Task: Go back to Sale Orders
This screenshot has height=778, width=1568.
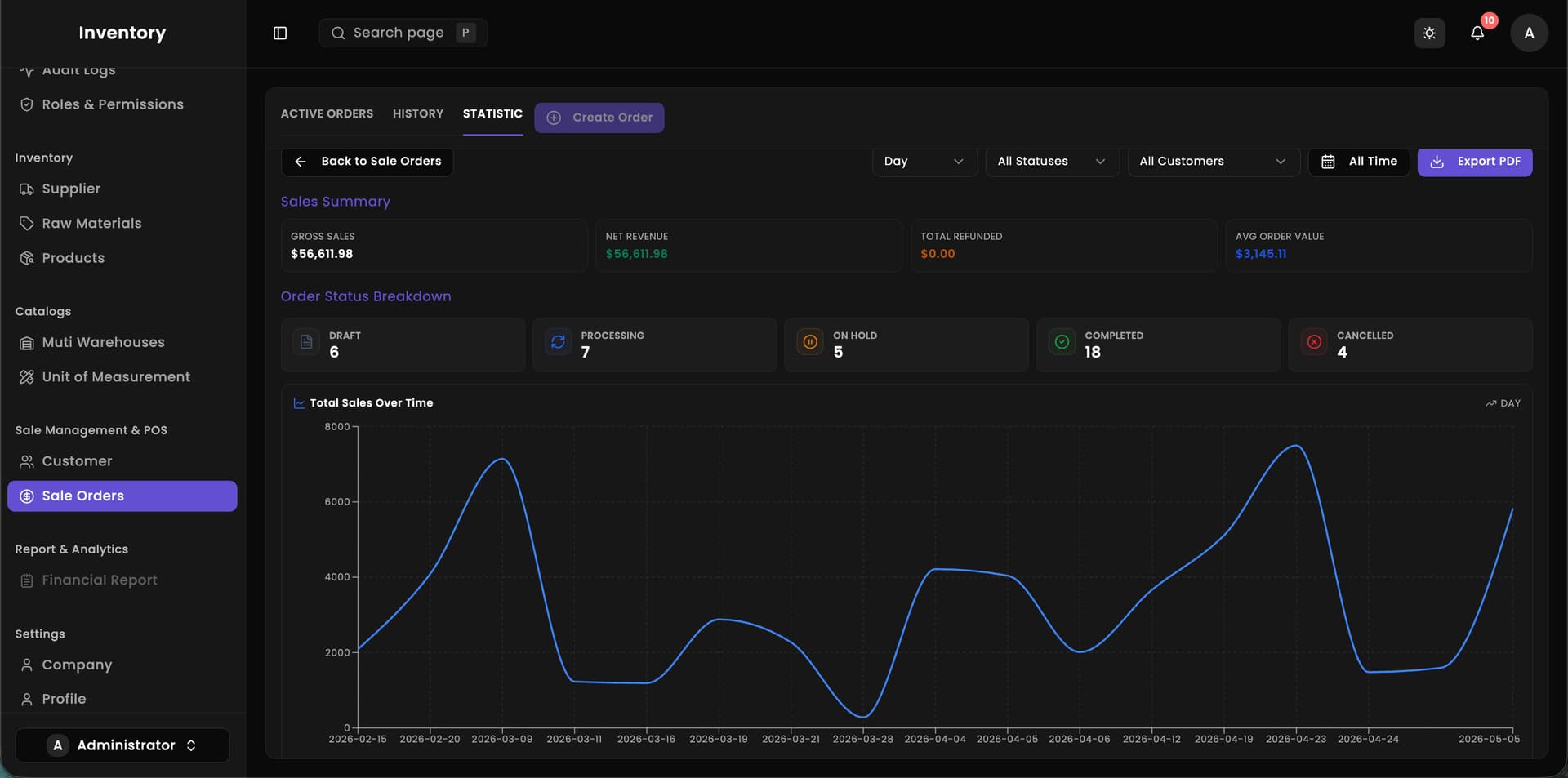Action: (x=367, y=162)
